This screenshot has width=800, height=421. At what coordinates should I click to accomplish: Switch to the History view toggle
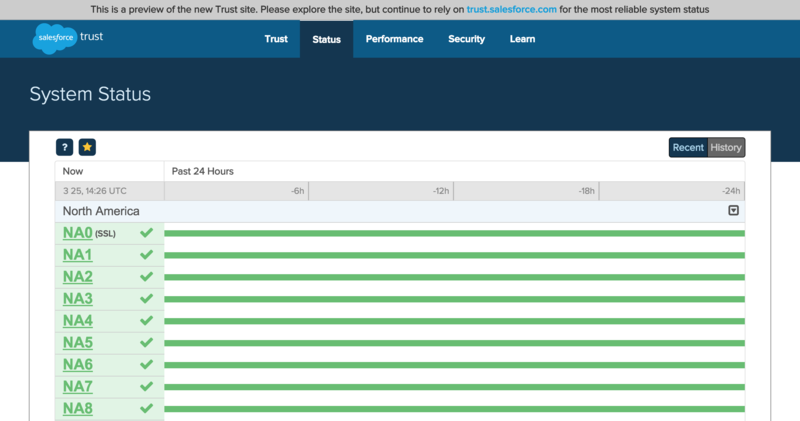[726, 147]
